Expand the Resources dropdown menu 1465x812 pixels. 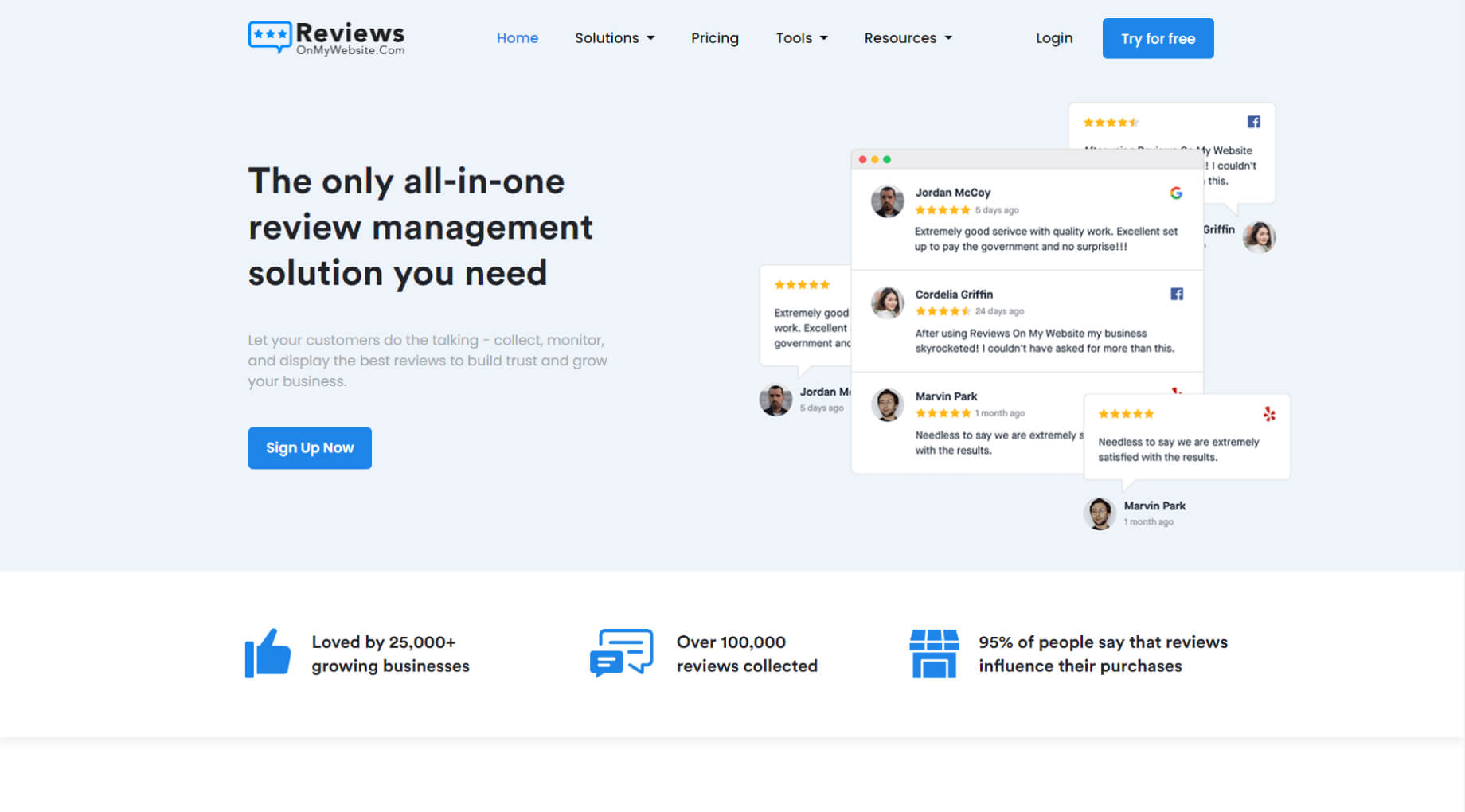pos(908,38)
